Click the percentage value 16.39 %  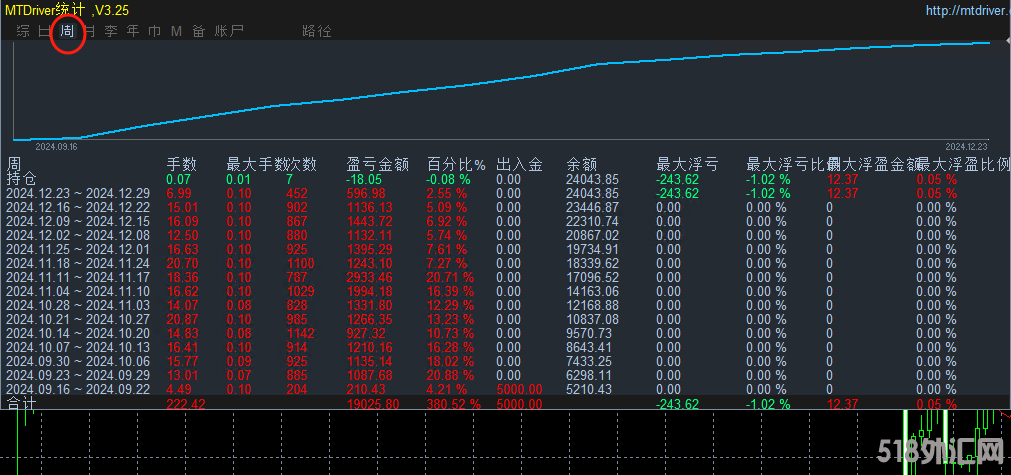[451, 291]
